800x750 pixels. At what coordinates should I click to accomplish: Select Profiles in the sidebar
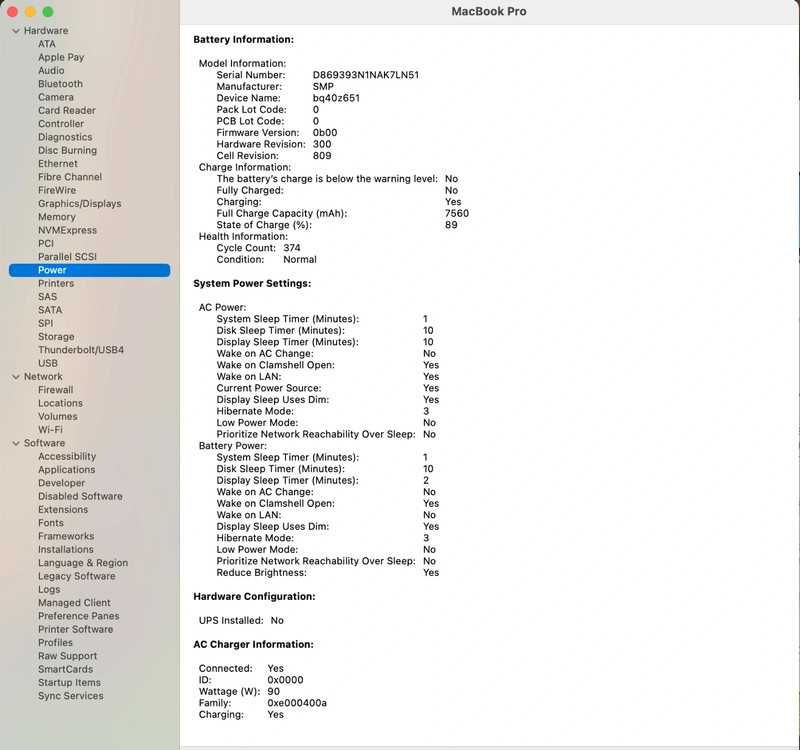55,642
